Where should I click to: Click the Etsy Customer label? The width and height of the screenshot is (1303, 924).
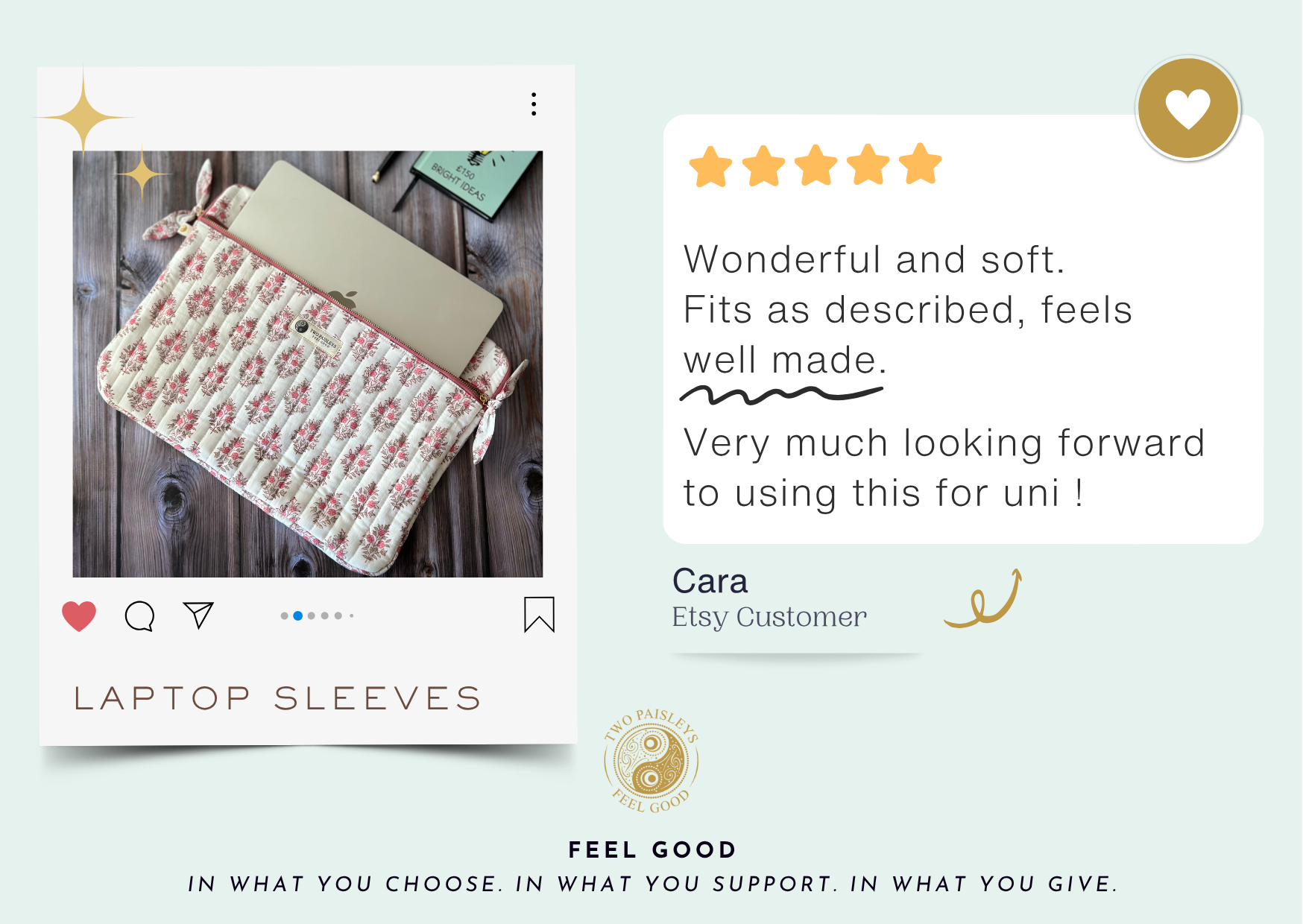pos(769,617)
